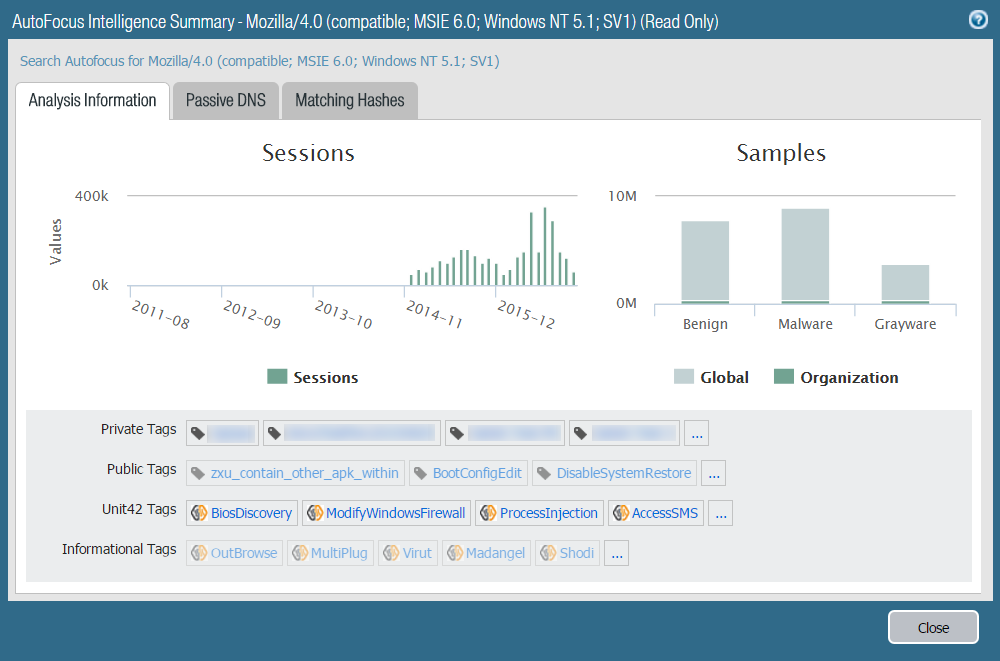Image resolution: width=1000 pixels, height=661 pixels.
Task: Click the Virut informational tag
Action: click(408, 553)
